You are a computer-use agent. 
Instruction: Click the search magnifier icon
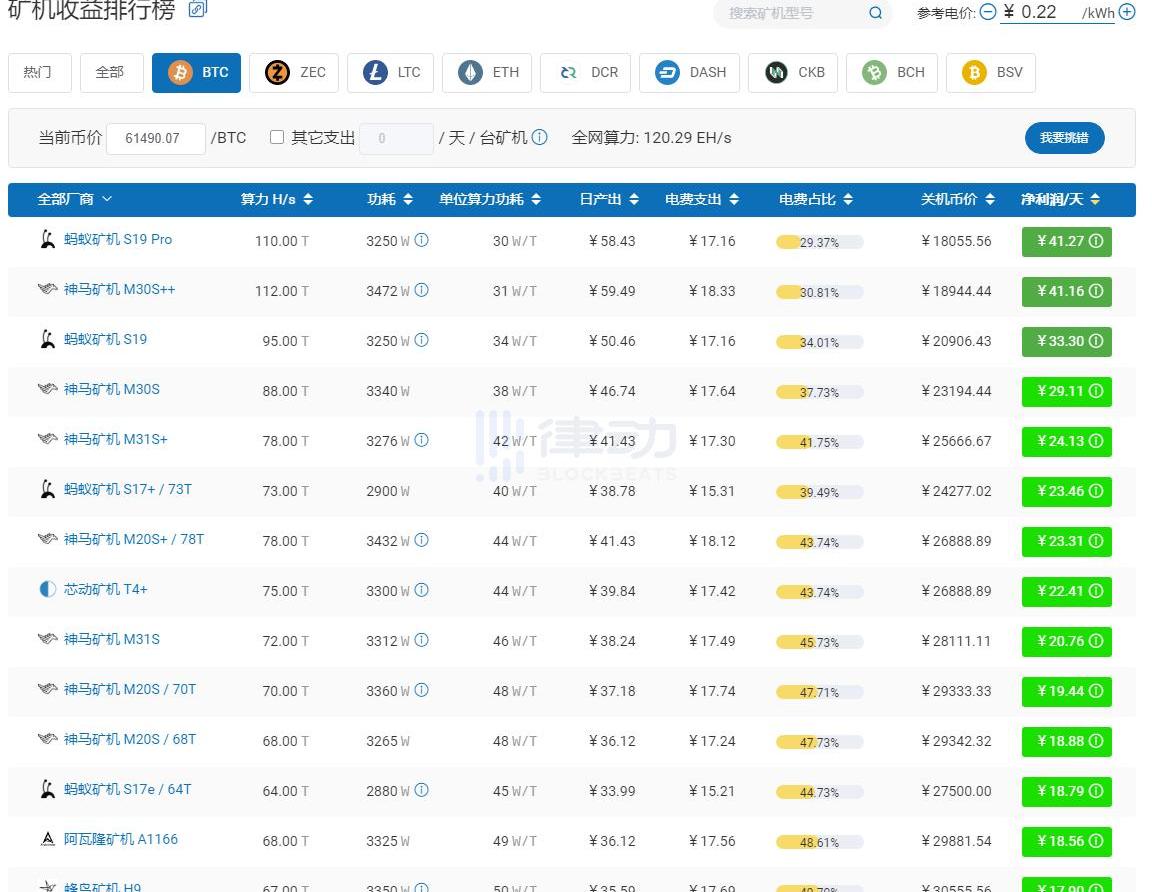[x=875, y=13]
